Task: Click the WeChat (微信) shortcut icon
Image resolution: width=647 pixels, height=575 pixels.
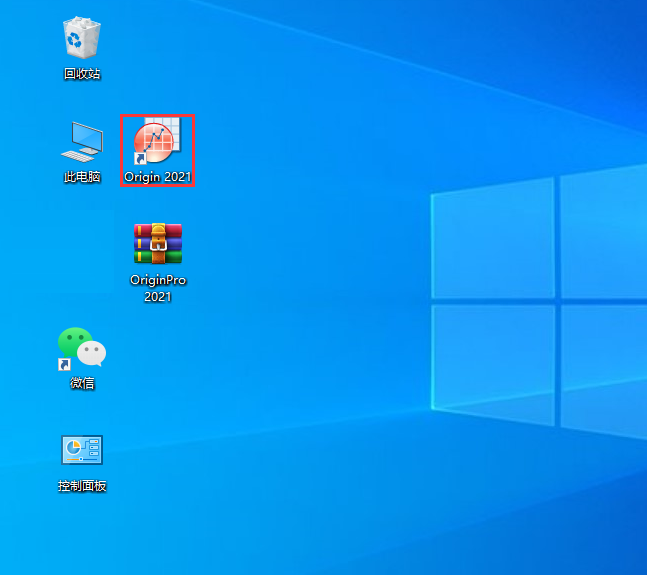Action: click(x=82, y=348)
